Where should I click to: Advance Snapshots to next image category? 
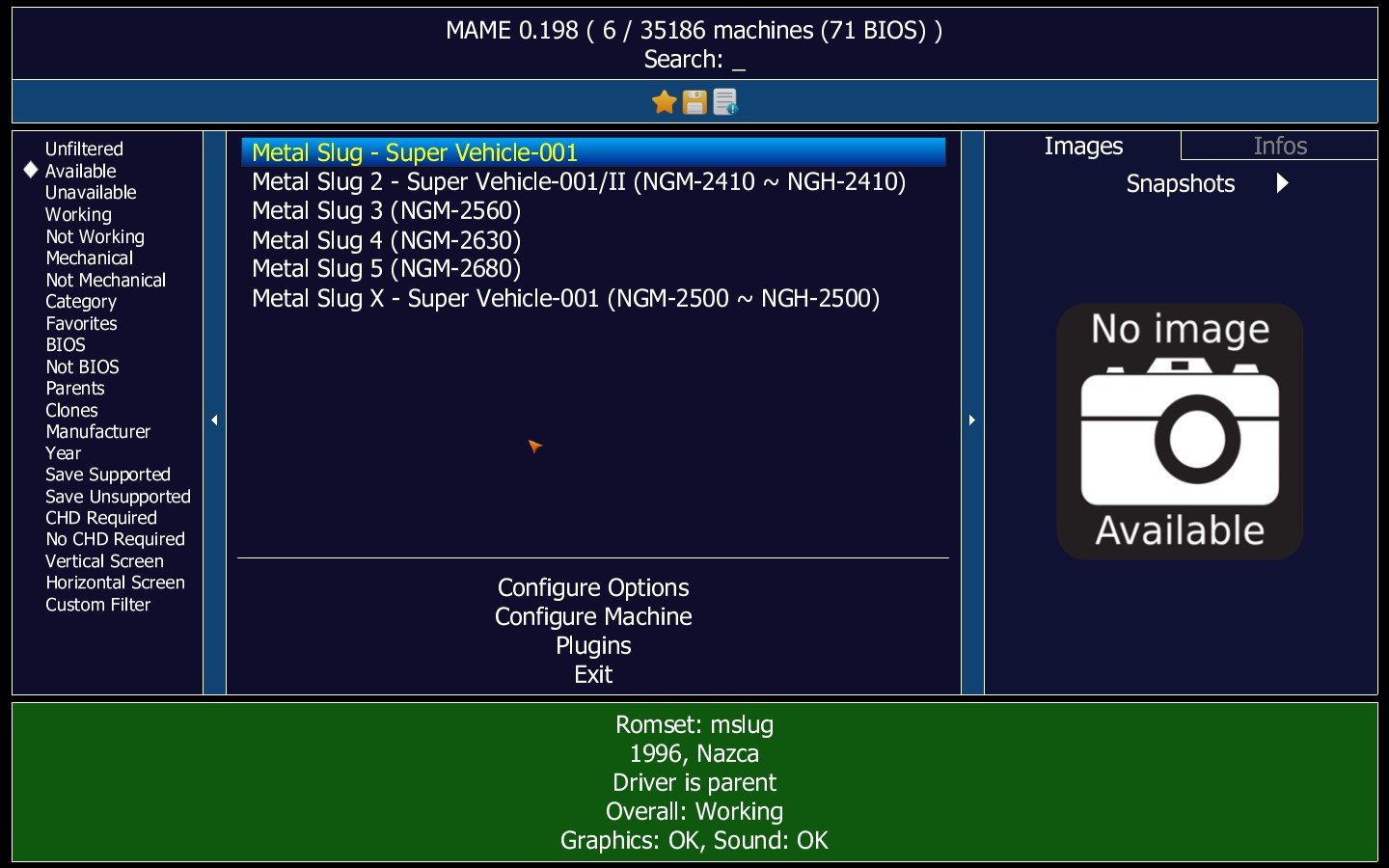click(x=1282, y=183)
